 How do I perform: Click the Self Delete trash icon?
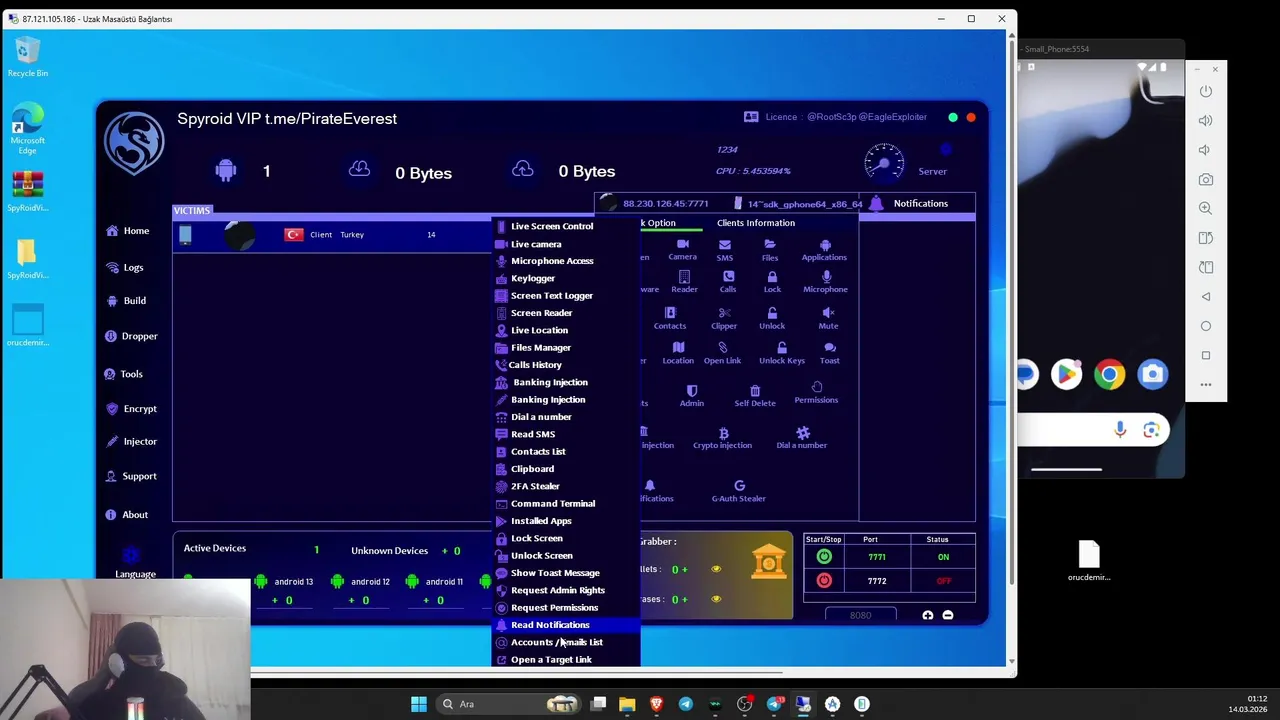[x=755, y=396]
